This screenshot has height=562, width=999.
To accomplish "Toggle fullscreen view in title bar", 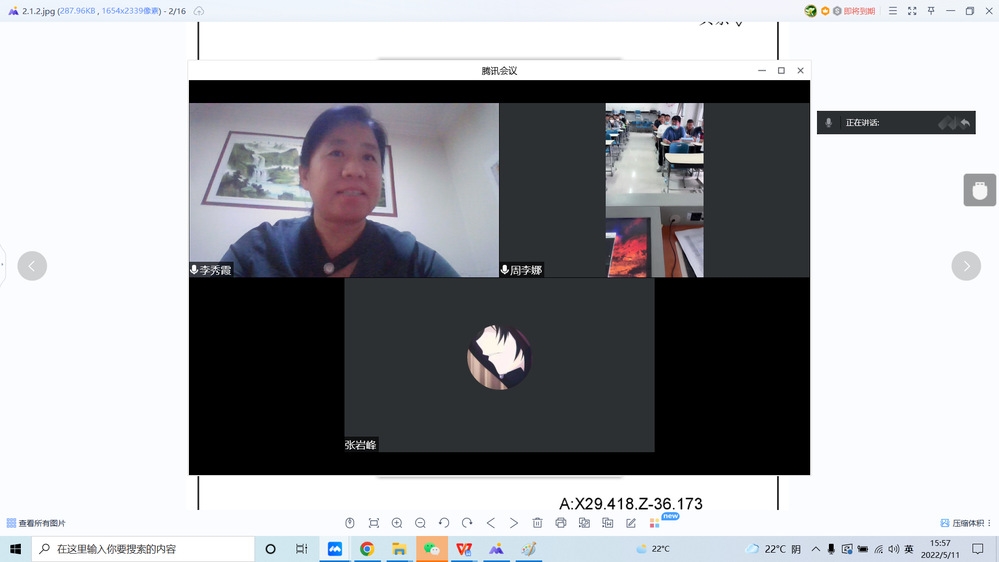I will point(912,11).
